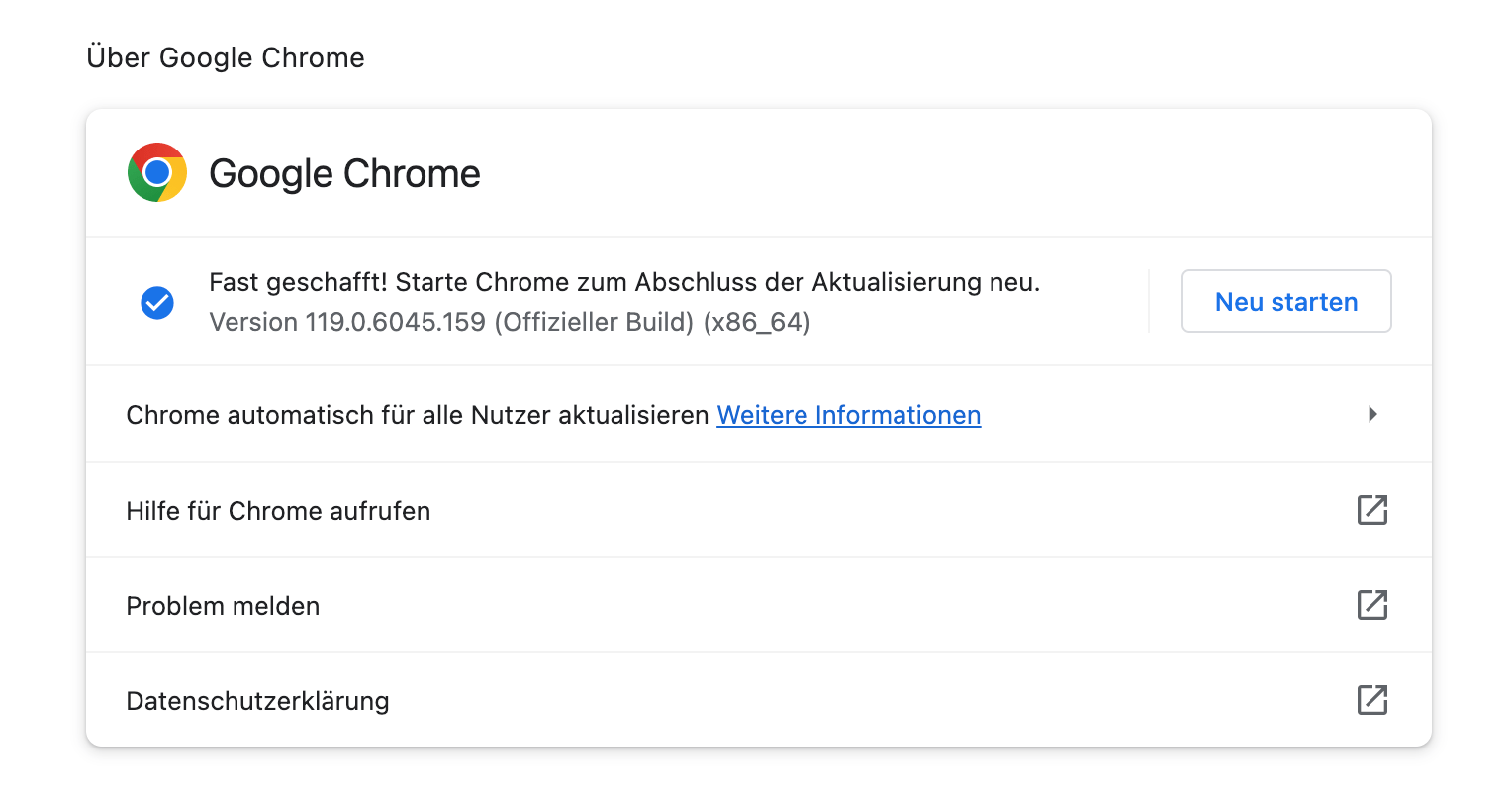Open Hilfe für Chrome via its external link icon
The width and height of the screenshot is (1512, 798).
tap(1371, 510)
